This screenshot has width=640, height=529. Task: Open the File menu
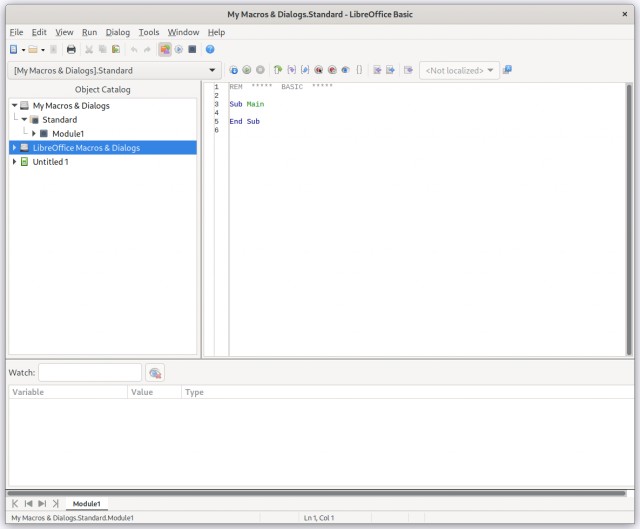coord(16,32)
